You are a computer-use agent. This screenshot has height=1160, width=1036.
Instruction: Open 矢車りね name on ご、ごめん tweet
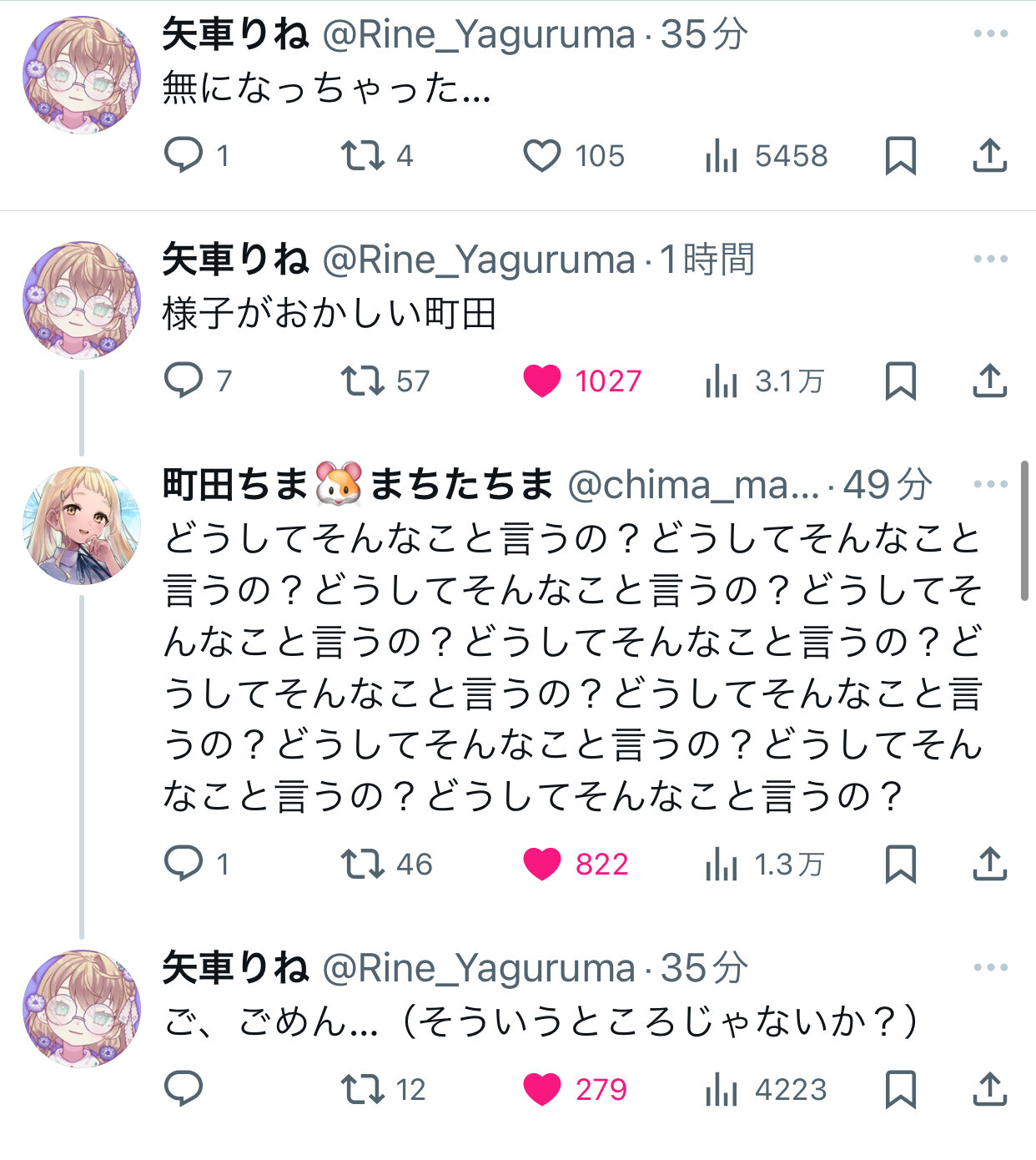point(235,968)
